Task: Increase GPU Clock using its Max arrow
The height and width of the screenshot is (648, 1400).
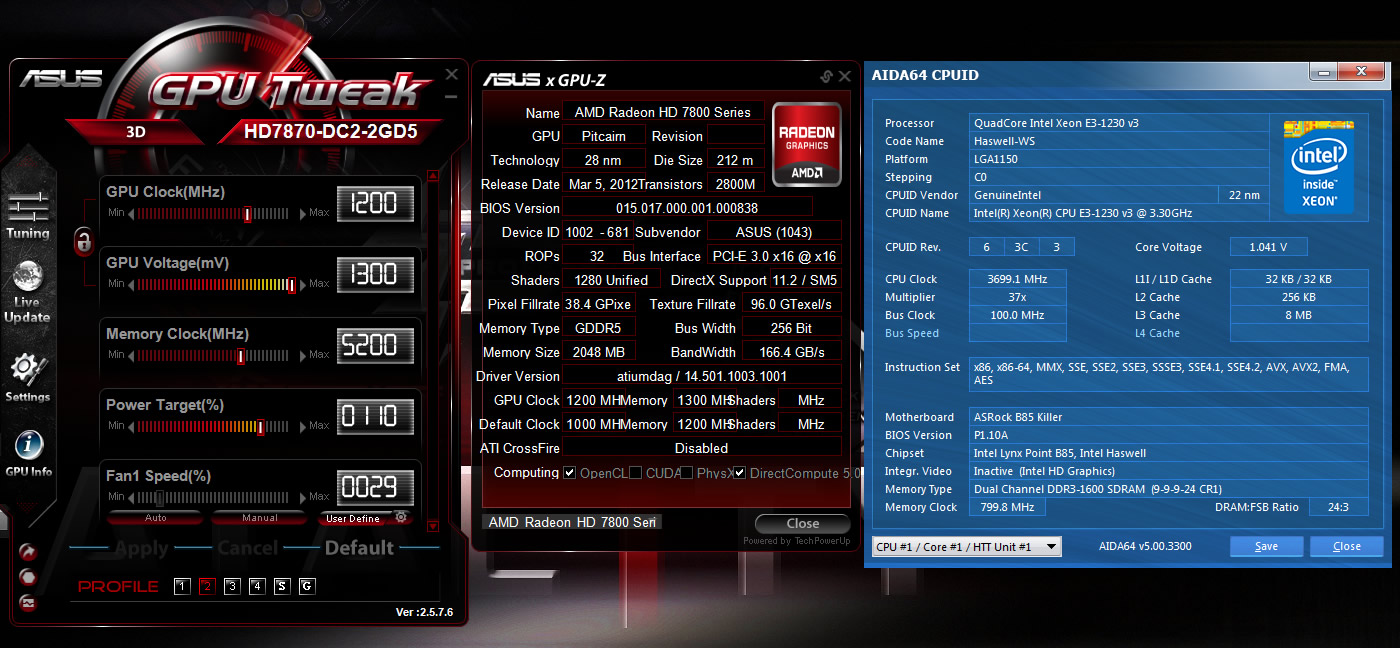Action: point(304,213)
